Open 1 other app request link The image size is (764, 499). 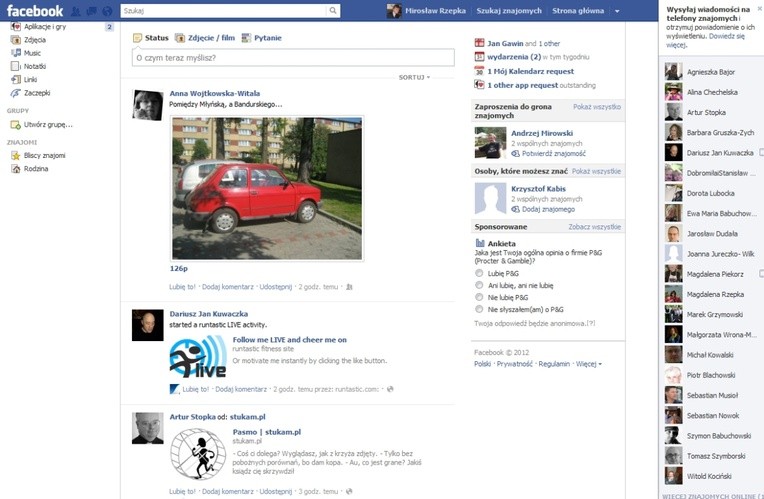coord(522,85)
